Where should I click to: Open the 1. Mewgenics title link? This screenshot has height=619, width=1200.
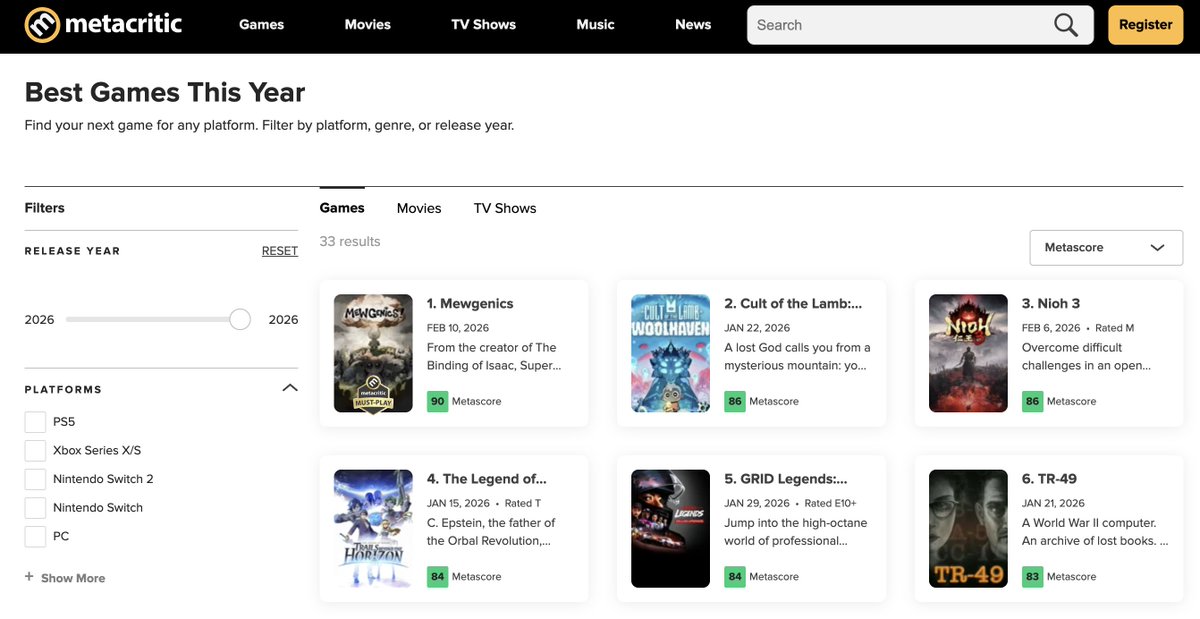(470, 303)
